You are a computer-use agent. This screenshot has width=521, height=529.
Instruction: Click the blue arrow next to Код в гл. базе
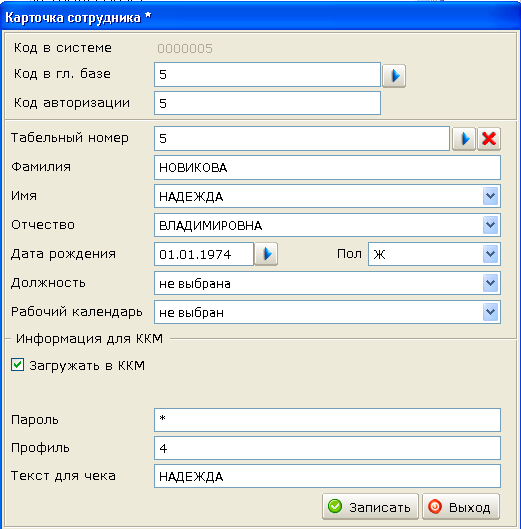tap(394, 76)
